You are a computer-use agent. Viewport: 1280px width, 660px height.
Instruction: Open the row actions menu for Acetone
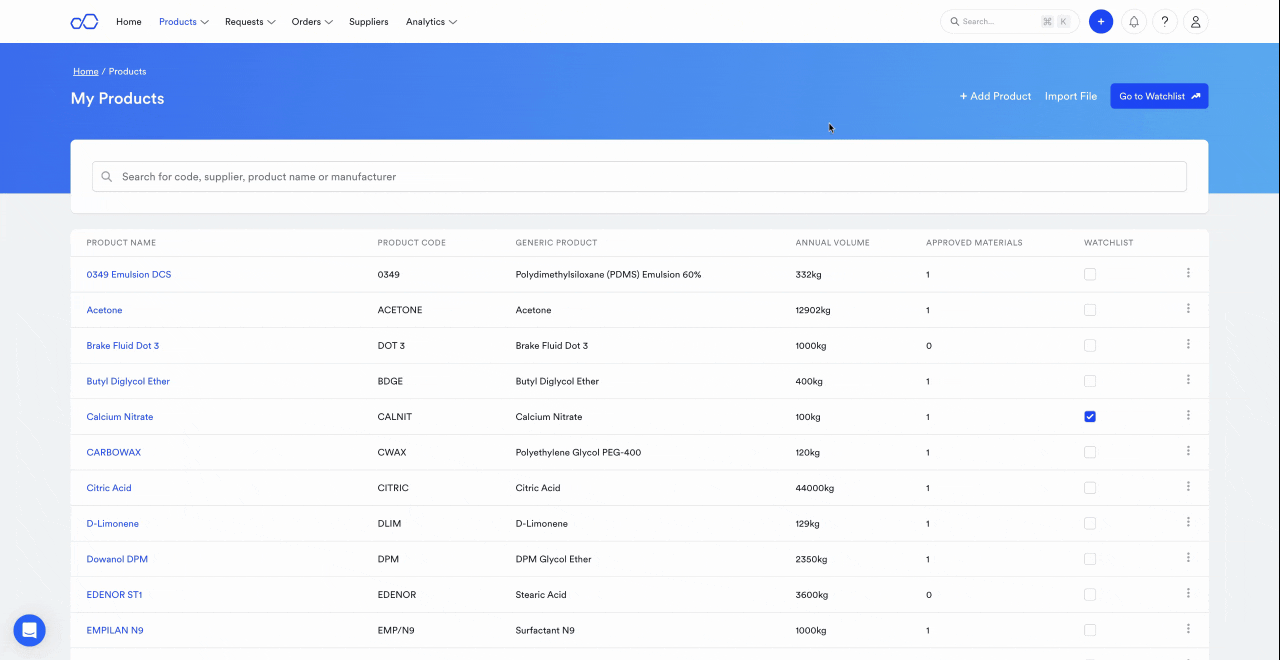pos(1188,309)
